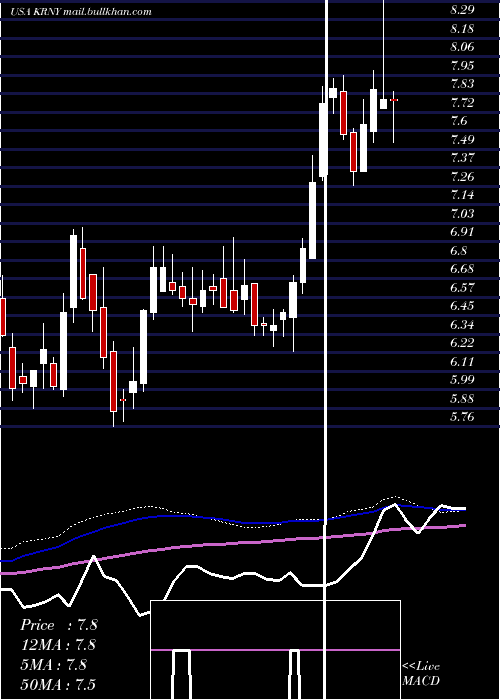
Task: Click the 6.22 price axis label
Action: coord(462,343)
